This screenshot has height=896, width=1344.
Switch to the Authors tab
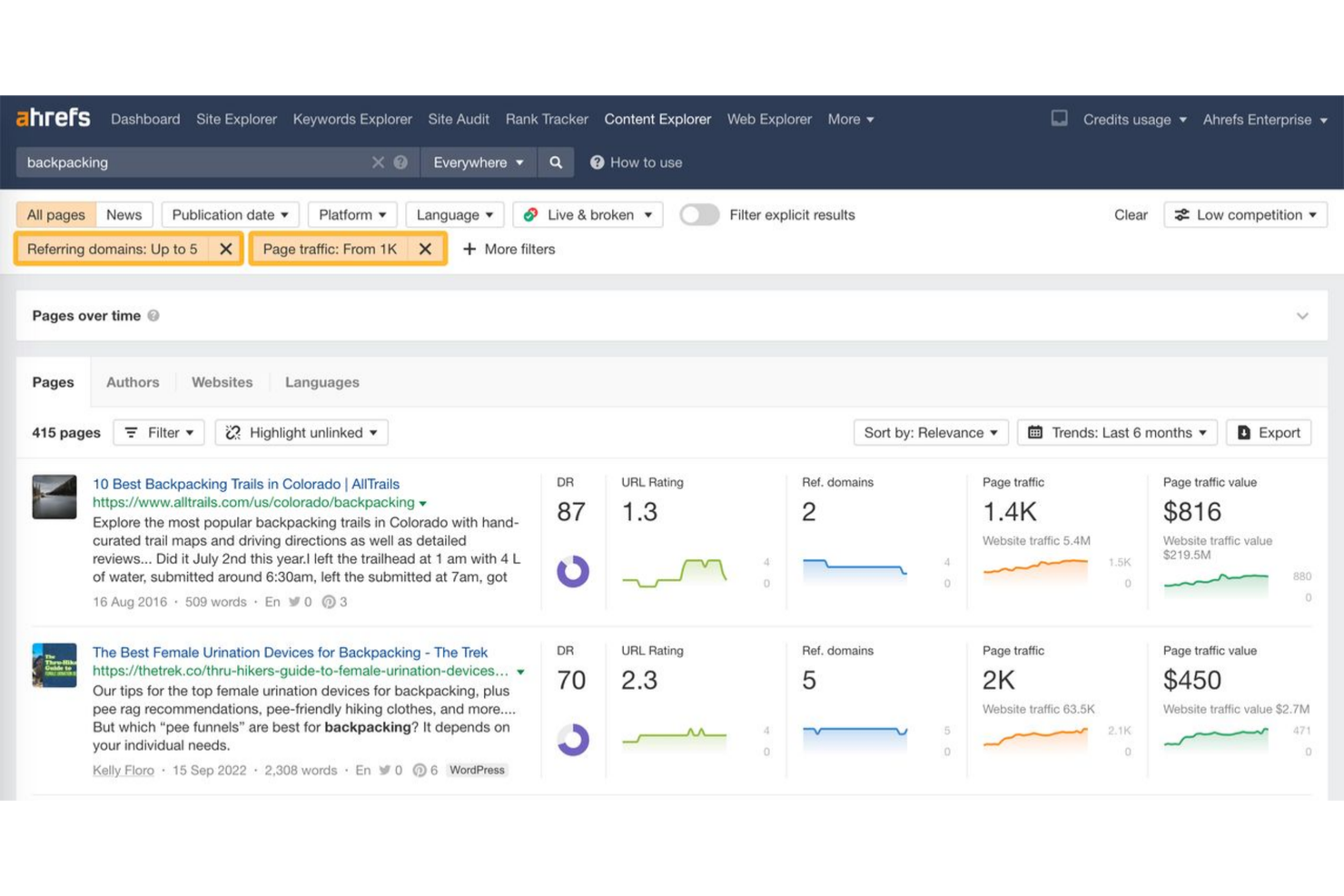[132, 381]
